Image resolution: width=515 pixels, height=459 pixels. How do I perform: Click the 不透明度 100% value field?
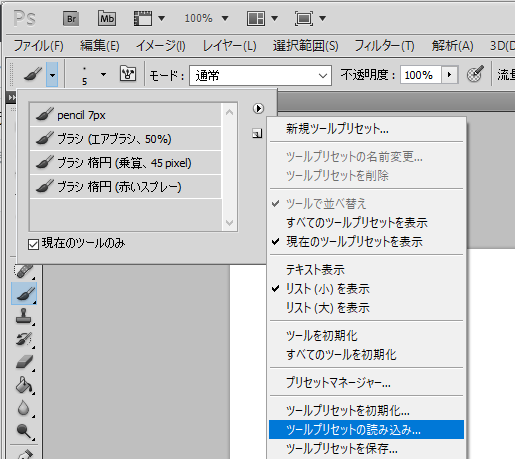421,75
